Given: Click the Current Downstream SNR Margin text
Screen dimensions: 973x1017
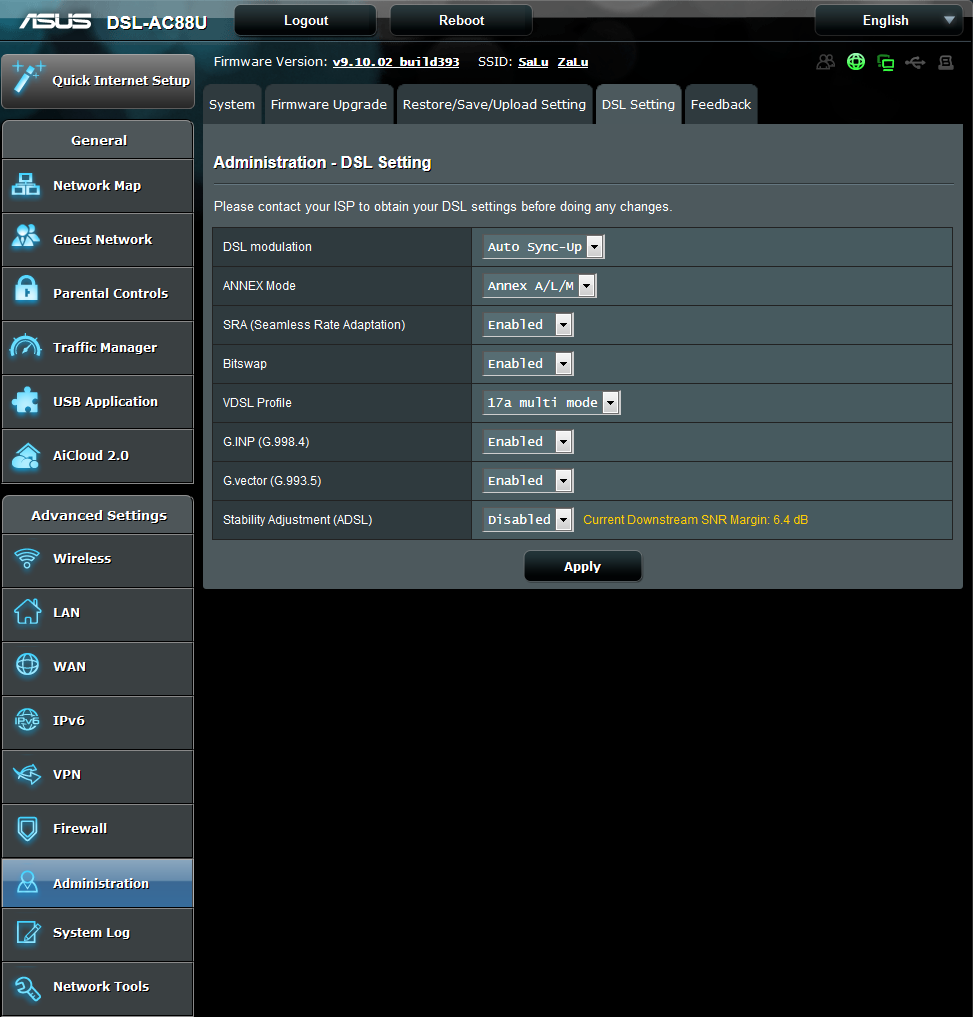Looking at the screenshot, I should click(695, 520).
